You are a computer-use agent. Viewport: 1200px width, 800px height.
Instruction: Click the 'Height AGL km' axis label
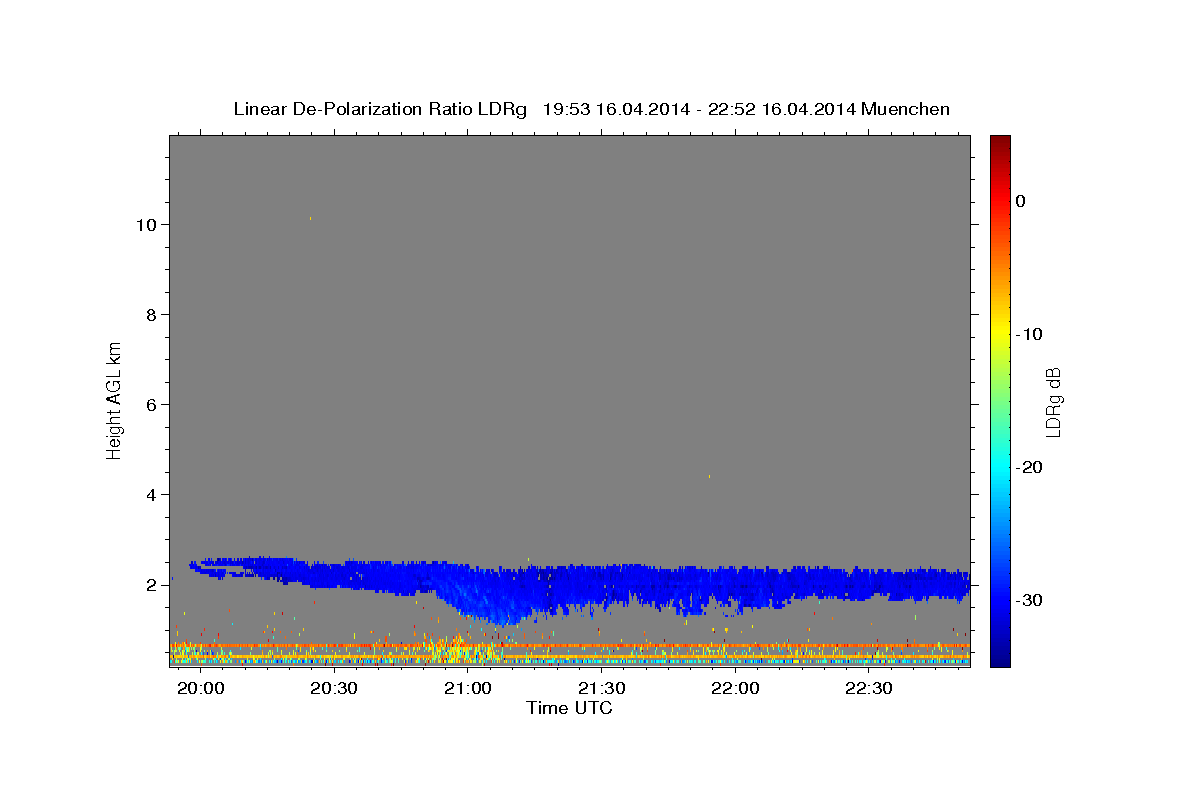(x=114, y=399)
